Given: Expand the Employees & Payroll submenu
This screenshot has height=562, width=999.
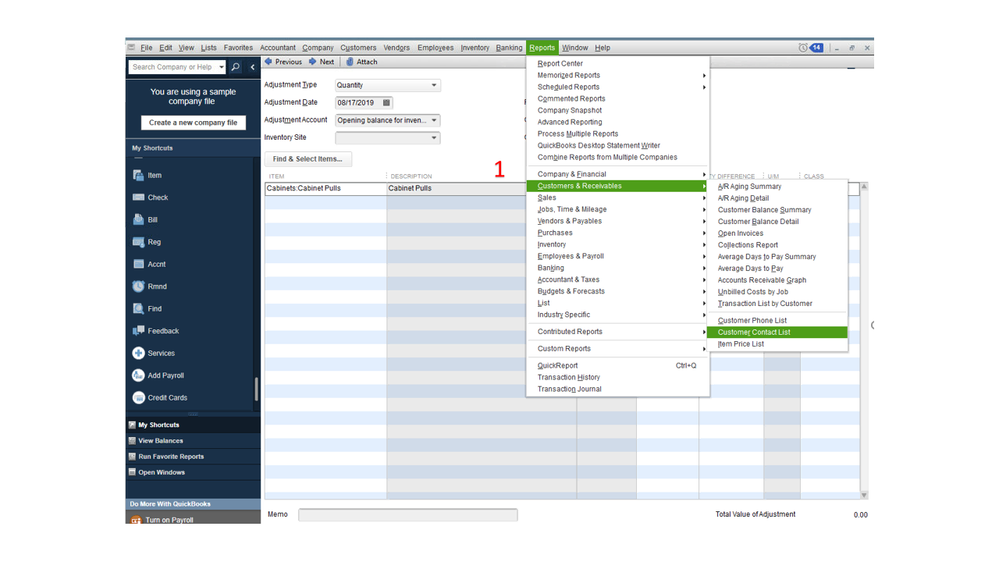Looking at the screenshot, I should (617, 256).
